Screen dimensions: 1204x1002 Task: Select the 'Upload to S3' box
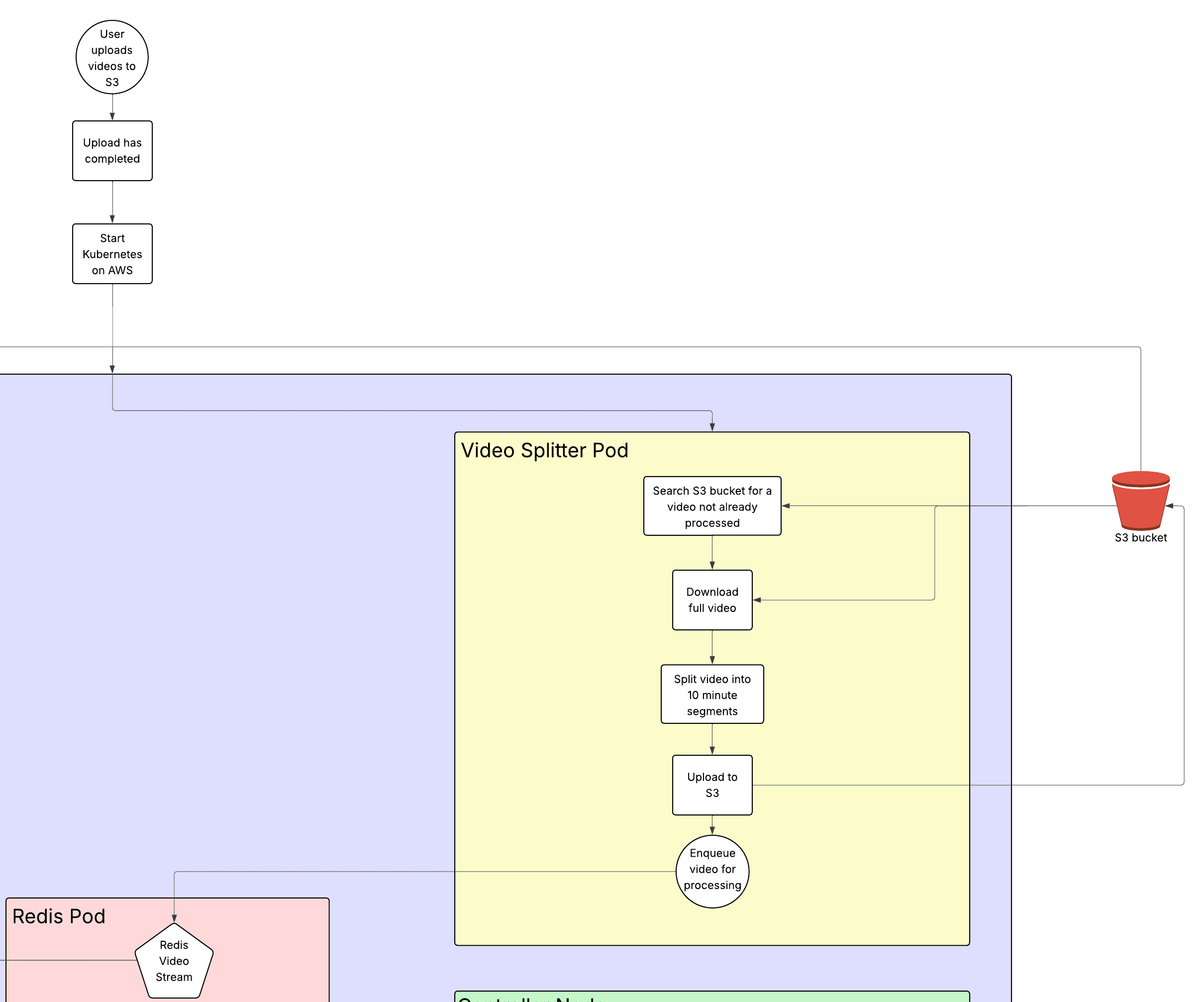click(x=712, y=785)
